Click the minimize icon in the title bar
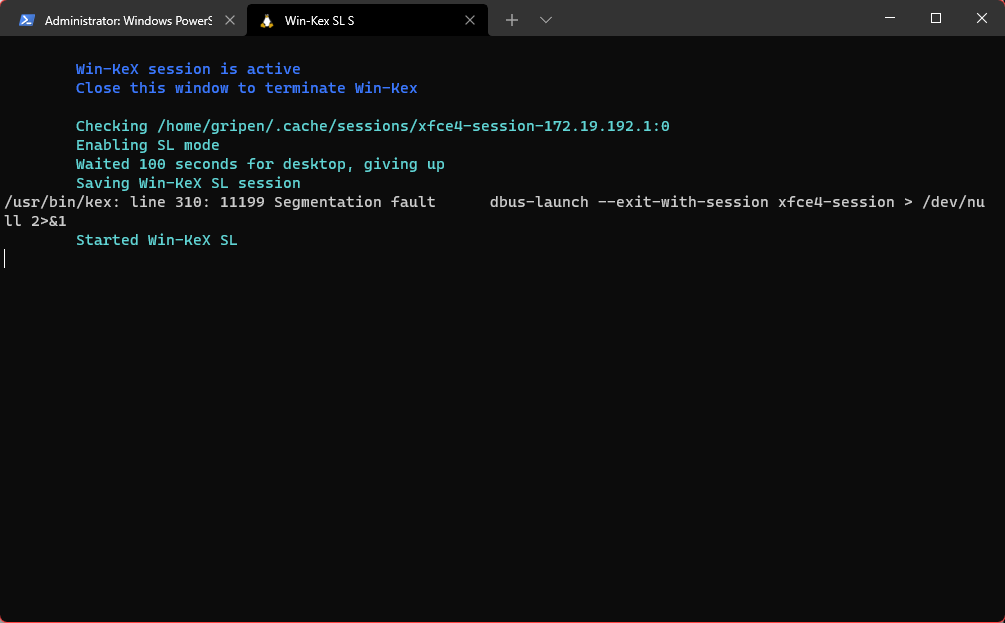The width and height of the screenshot is (1005, 623). pos(889,18)
